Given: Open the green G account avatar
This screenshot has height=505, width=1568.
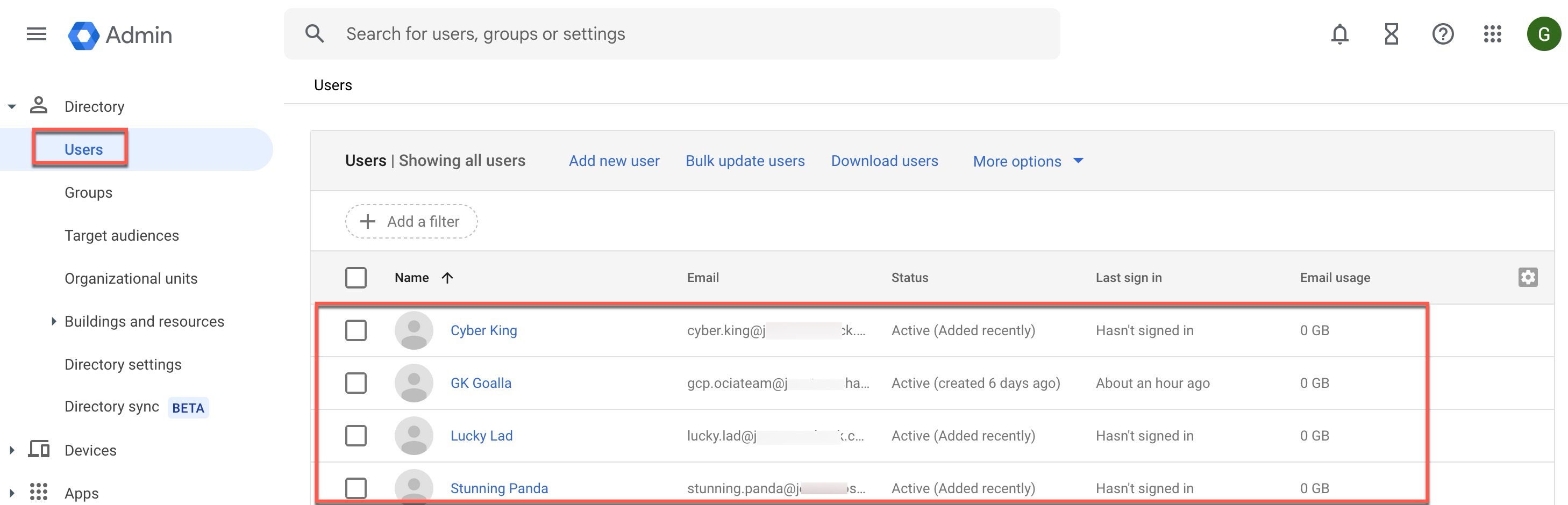Looking at the screenshot, I should [1543, 34].
